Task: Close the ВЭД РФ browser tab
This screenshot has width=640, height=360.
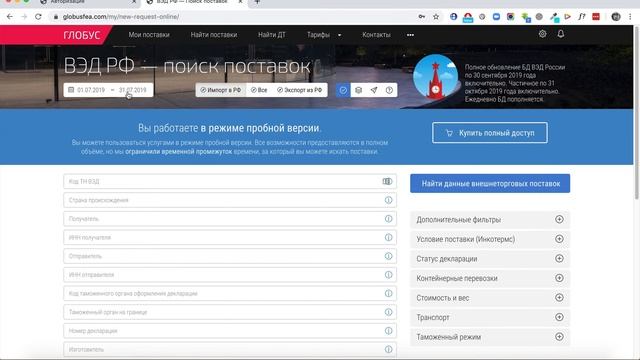Action: 240,2
